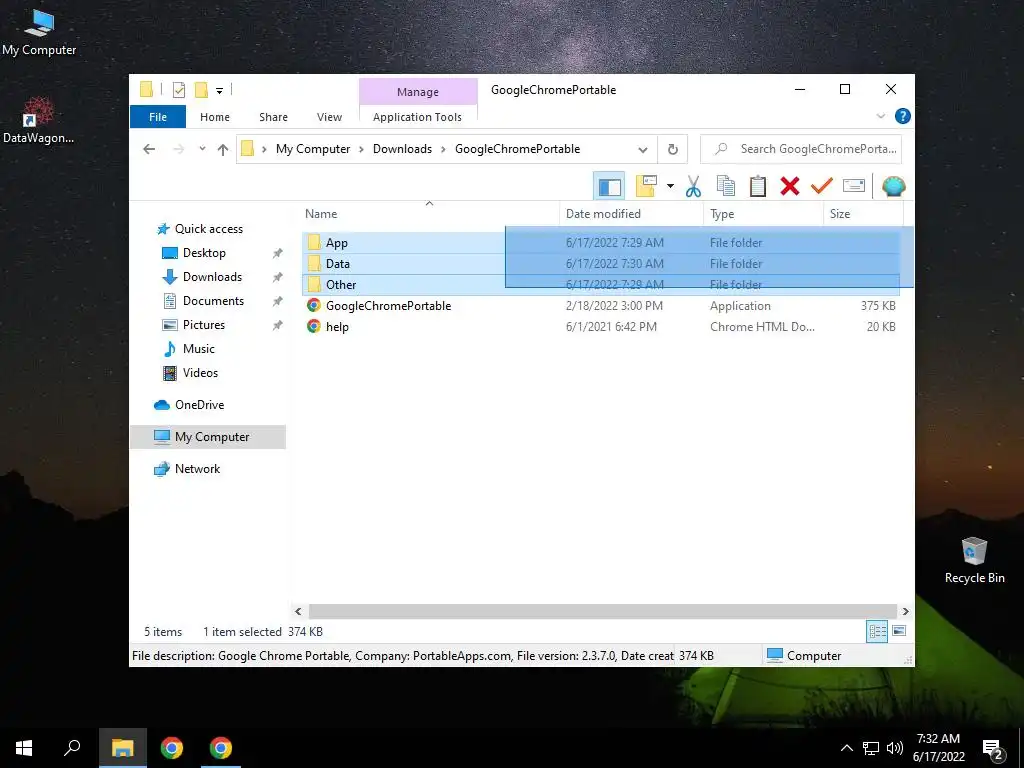Open dropdown arrow beside folder options icon
Viewport: 1024px width, 768px height.
click(670, 186)
